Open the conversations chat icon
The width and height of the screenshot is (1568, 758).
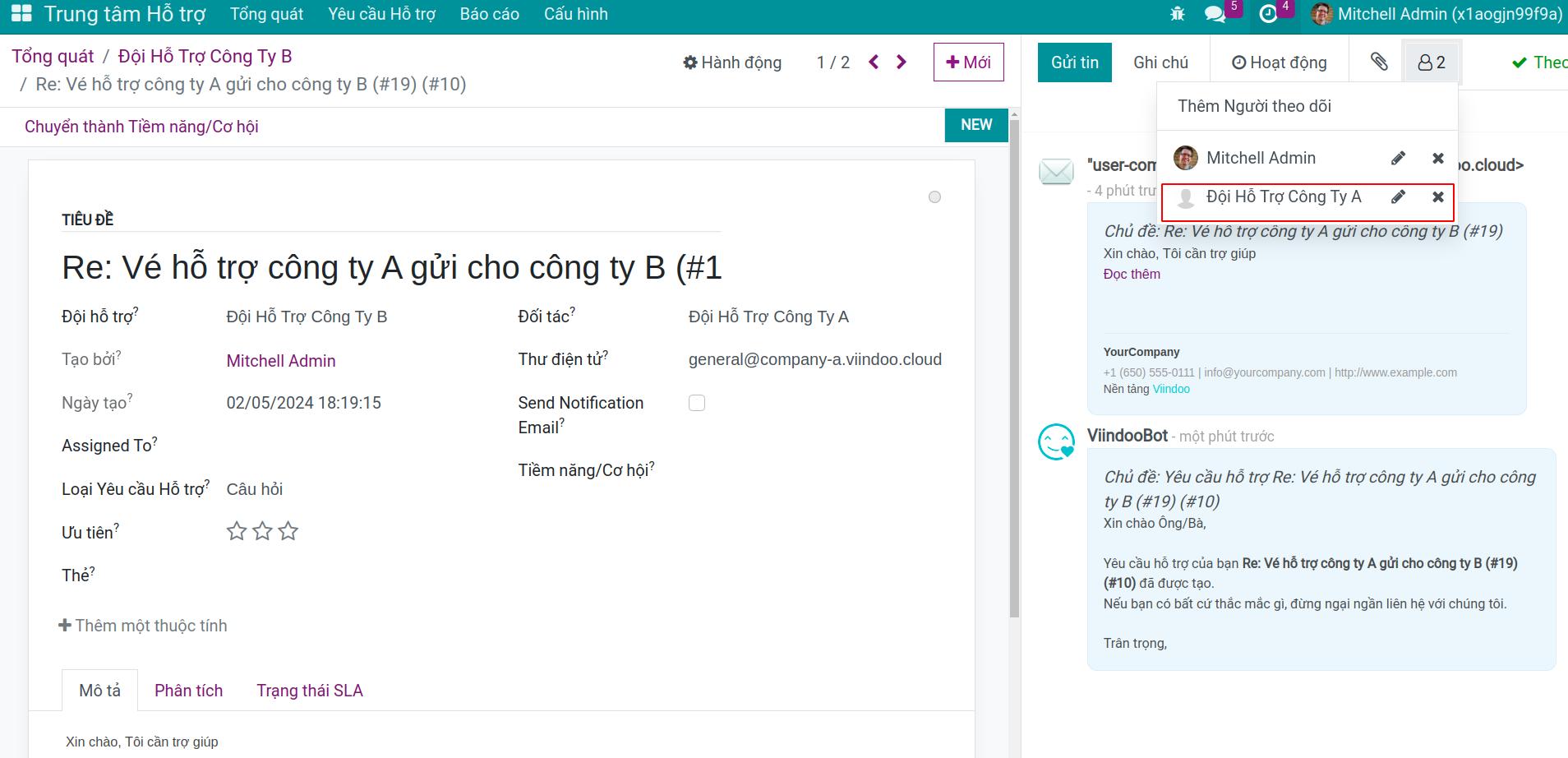[x=1215, y=15]
